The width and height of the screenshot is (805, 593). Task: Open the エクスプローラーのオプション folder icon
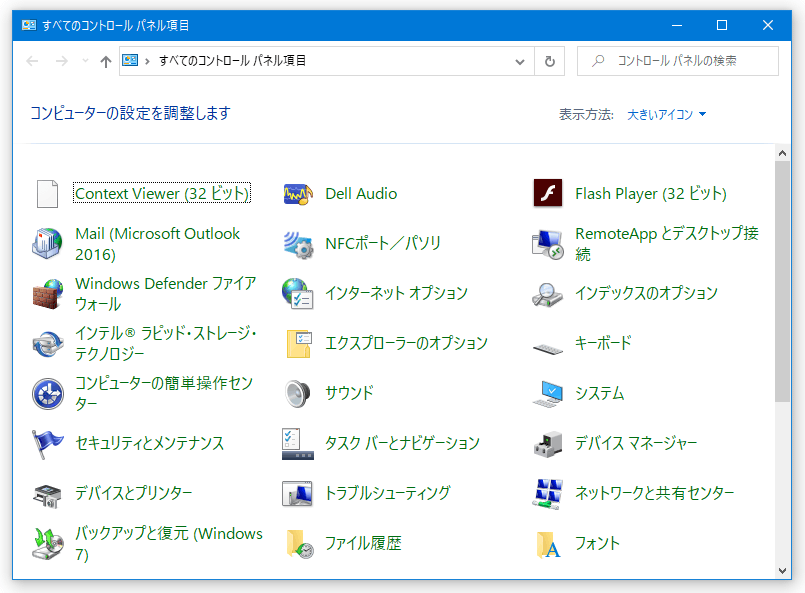(x=299, y=343)
